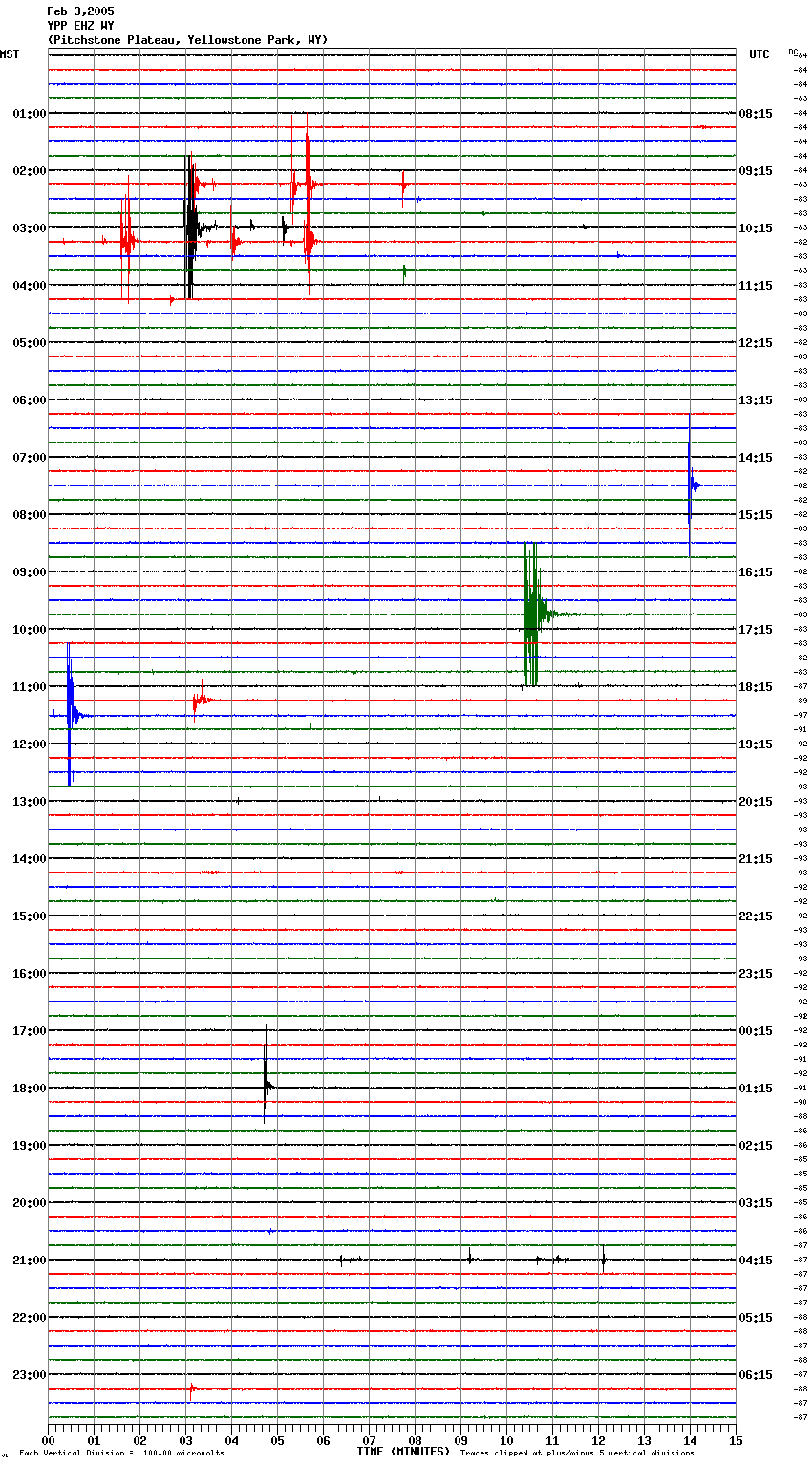Viewport: 812px width, 1466px height.
Task: Click the '02:00' MST time label
Action: (30, 171)
